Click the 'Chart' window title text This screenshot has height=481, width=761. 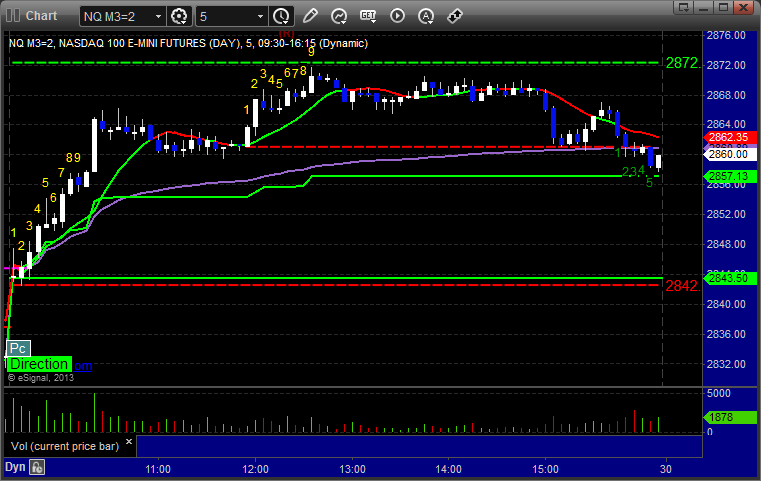pyautogui.click(x=41, y=16)
